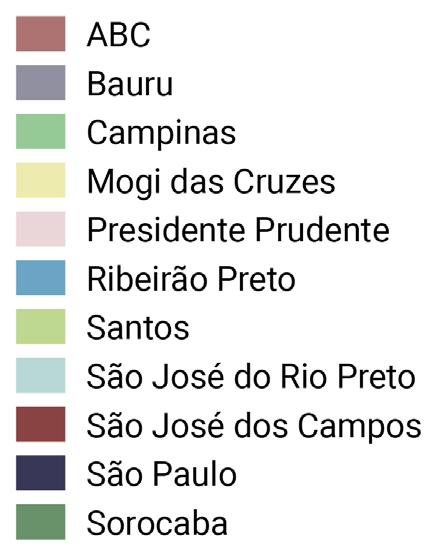Click the Mogi das Cruzes yellow swatch
Image resolution: width=437 pixels, height=555 pixels.
coord(41,181)
